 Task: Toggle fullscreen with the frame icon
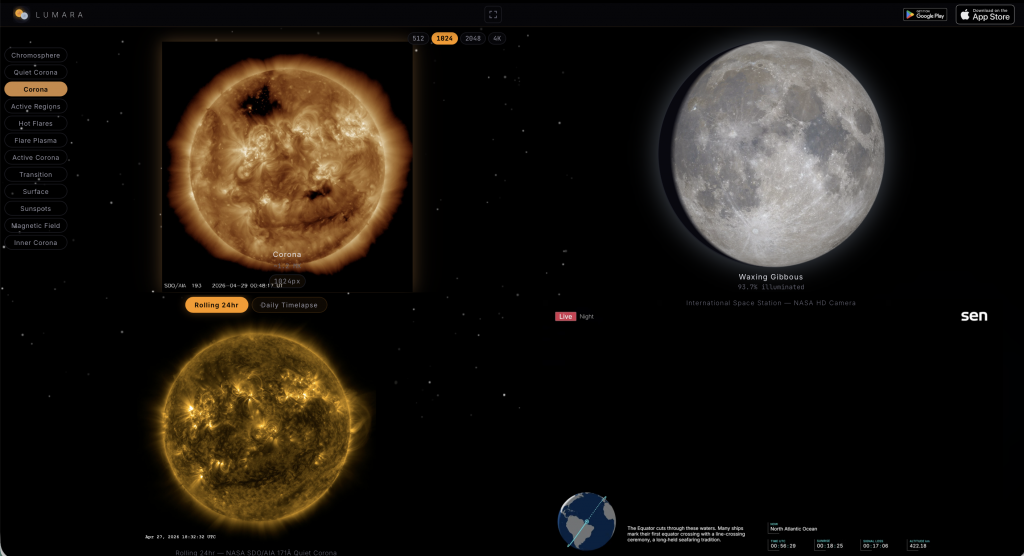[x=492, y=14]
